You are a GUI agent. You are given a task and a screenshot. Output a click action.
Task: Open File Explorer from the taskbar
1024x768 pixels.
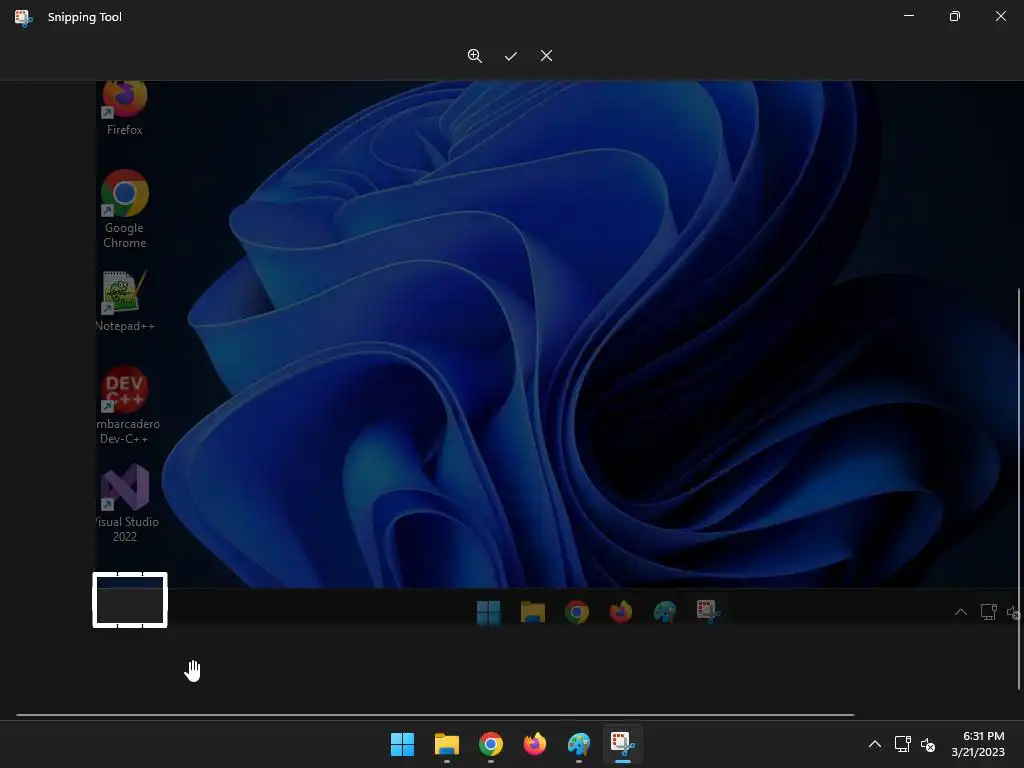click(x=447, y=744)
